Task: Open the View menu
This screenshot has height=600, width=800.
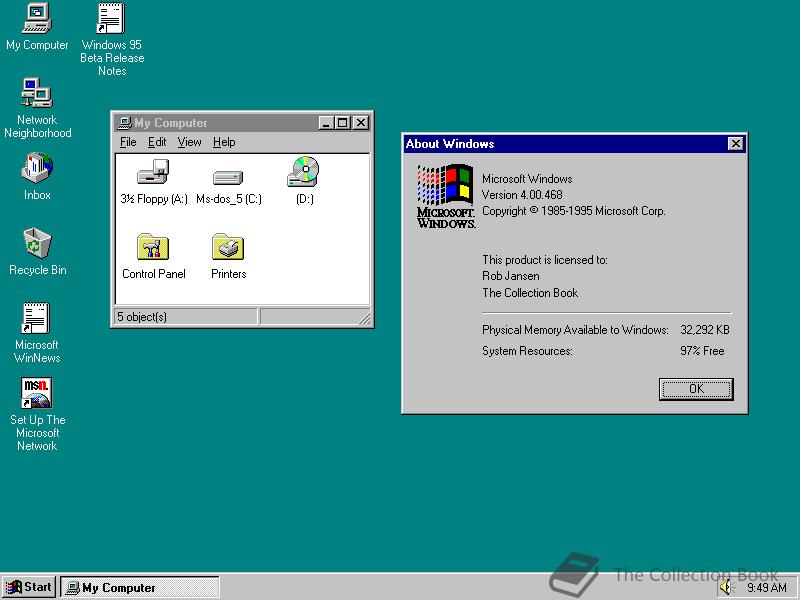Action: click(x=189, y=142)
